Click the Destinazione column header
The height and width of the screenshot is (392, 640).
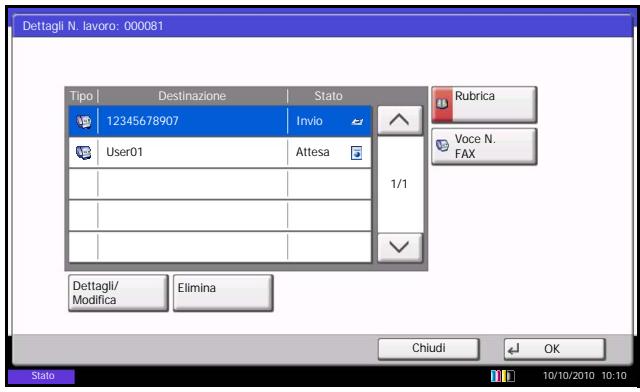point(192,96)
